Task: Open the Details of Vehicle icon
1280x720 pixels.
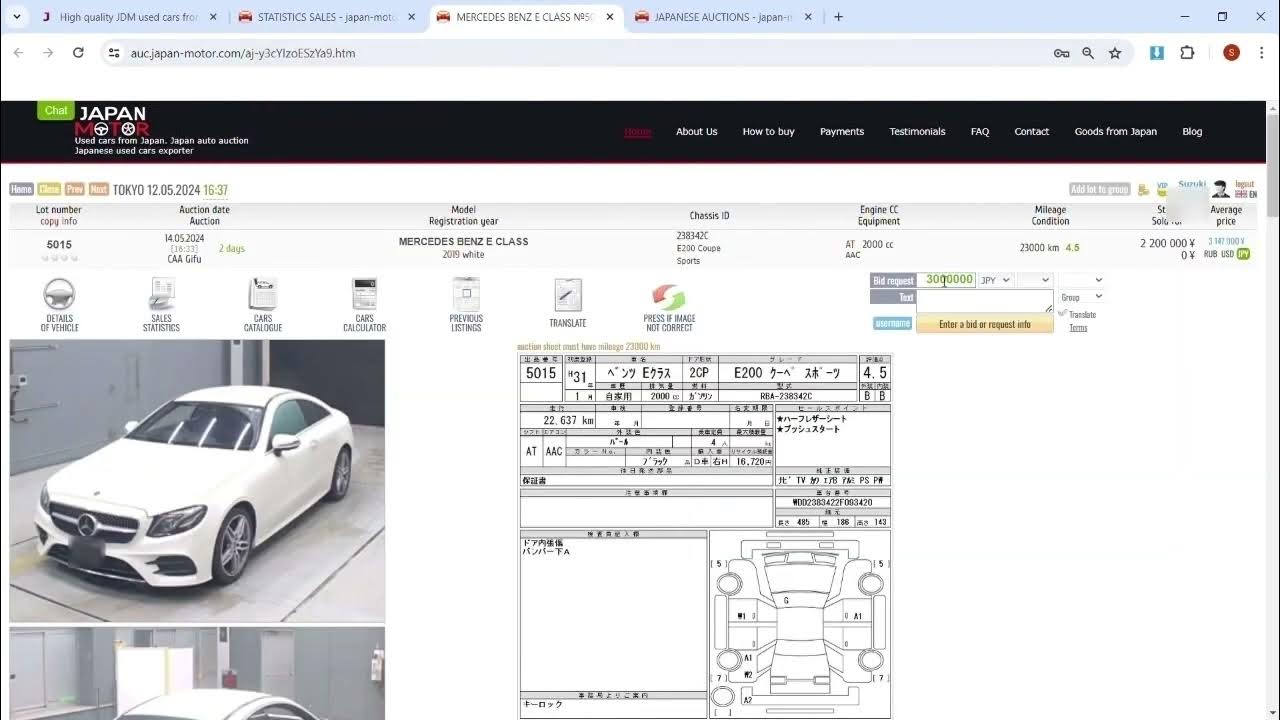Action: pos(59,295)
